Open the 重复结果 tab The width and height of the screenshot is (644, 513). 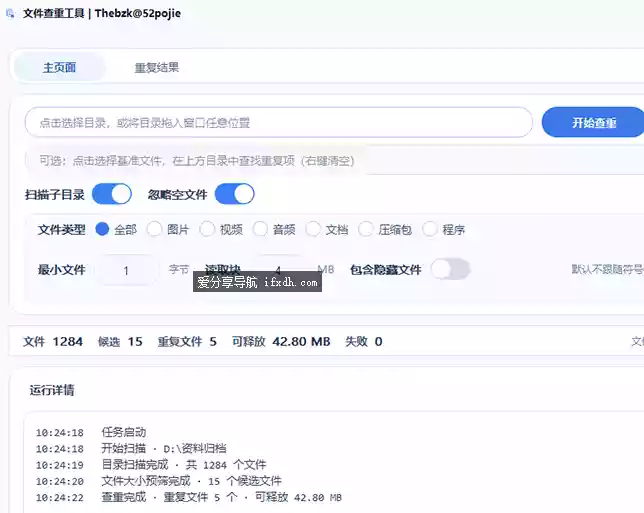157,67
